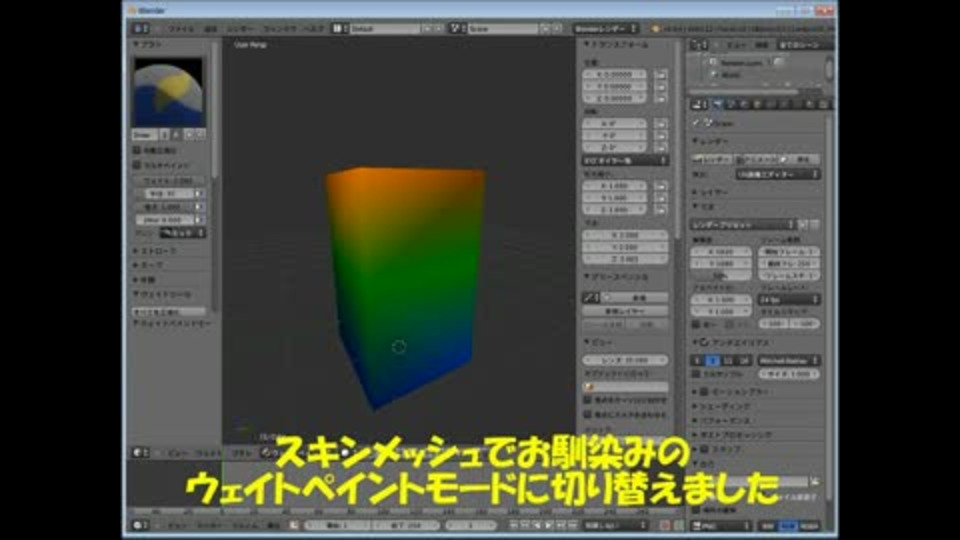Expand the ストローク (Stroke) panel

(x=155, y=251)
